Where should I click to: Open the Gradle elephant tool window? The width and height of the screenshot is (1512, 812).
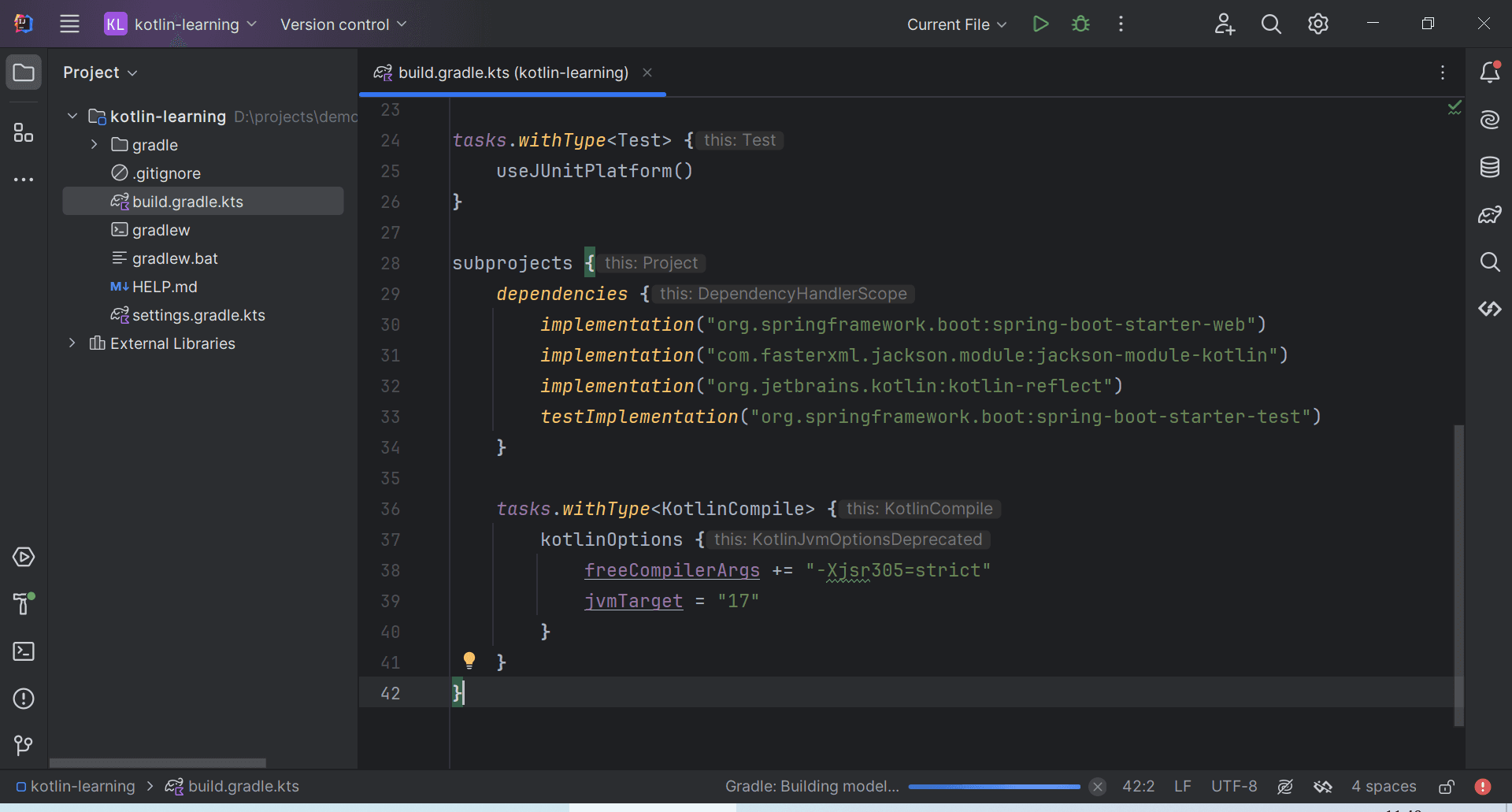click(x=1489, y=214)
